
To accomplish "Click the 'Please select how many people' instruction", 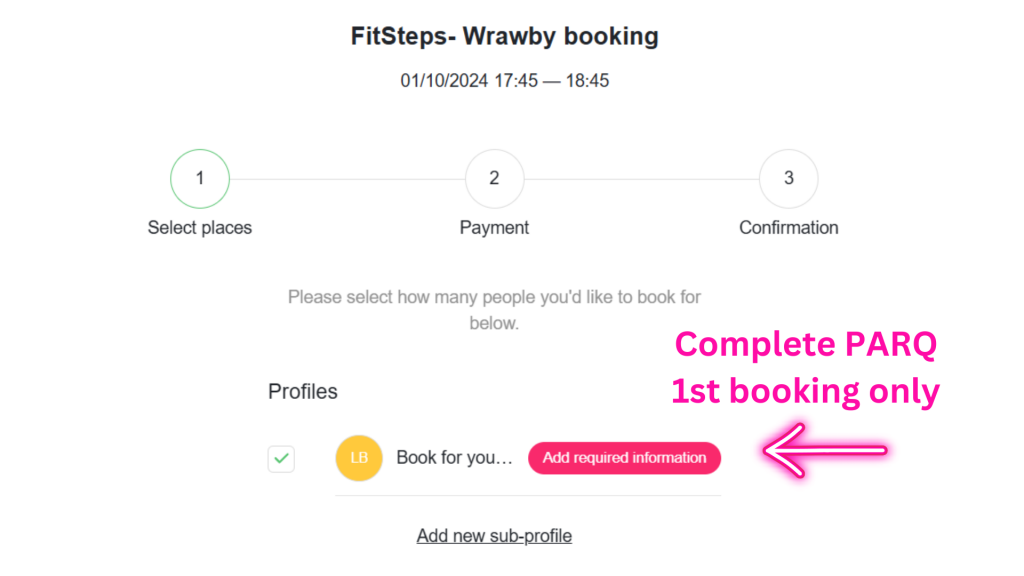I will 494,310.
